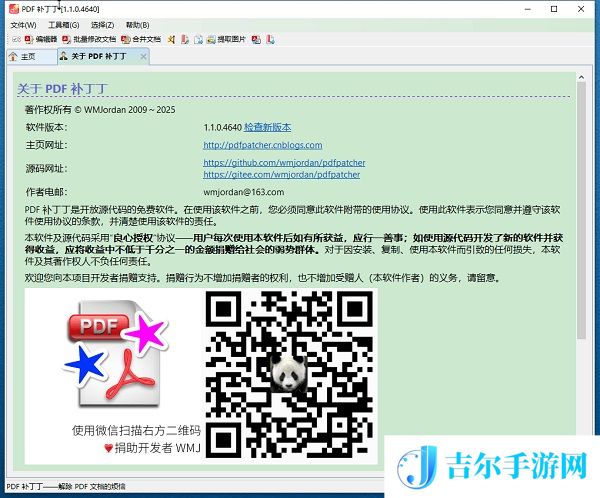The image size is (600, 498).
Task: Open the 提取图片 extract images tool
Action: [226, 39]
